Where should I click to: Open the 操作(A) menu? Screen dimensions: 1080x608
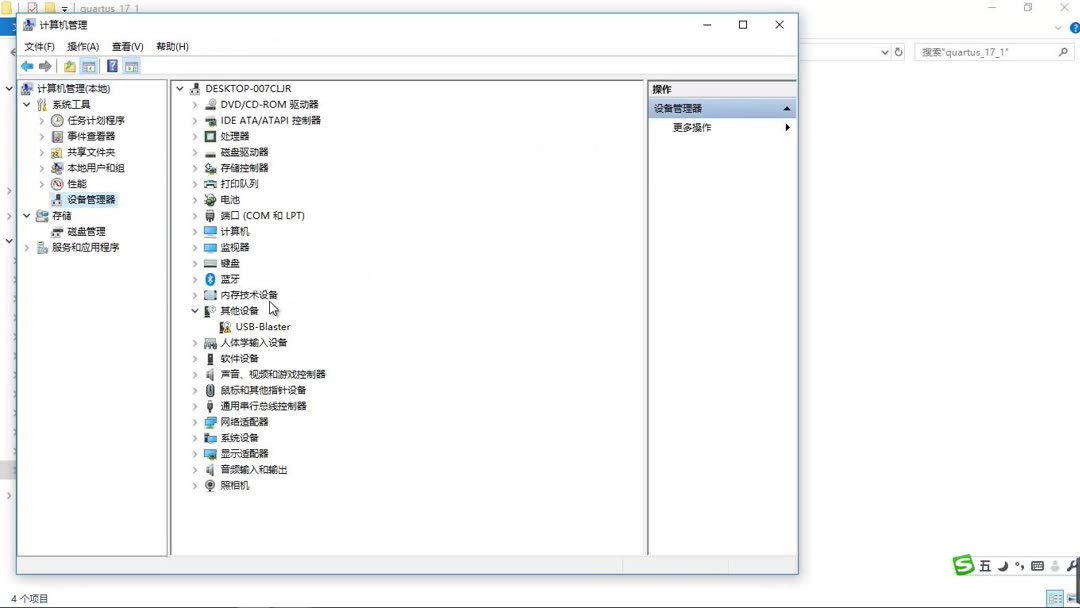click(x=83, y=46)
